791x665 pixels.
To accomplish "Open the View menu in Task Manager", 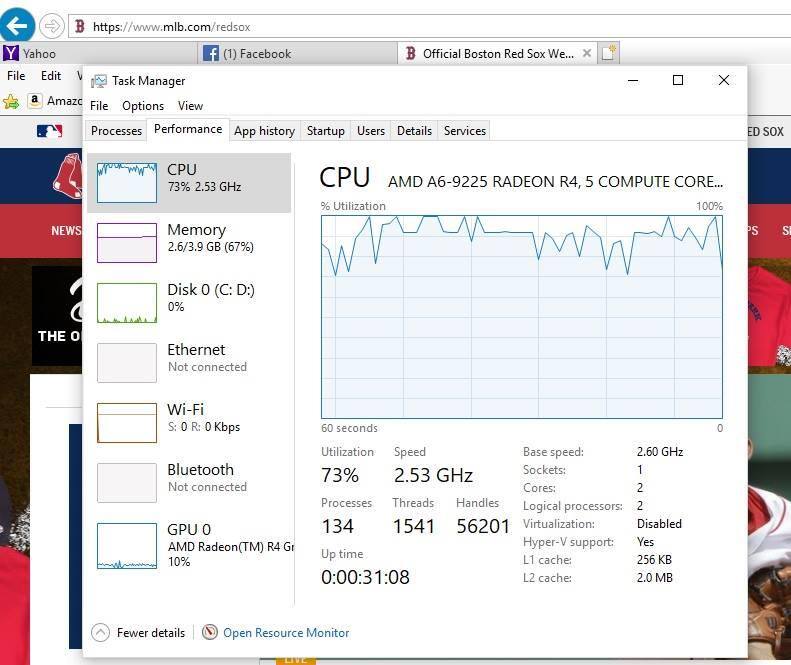I will pyautogui.click(x=190, y=105).
